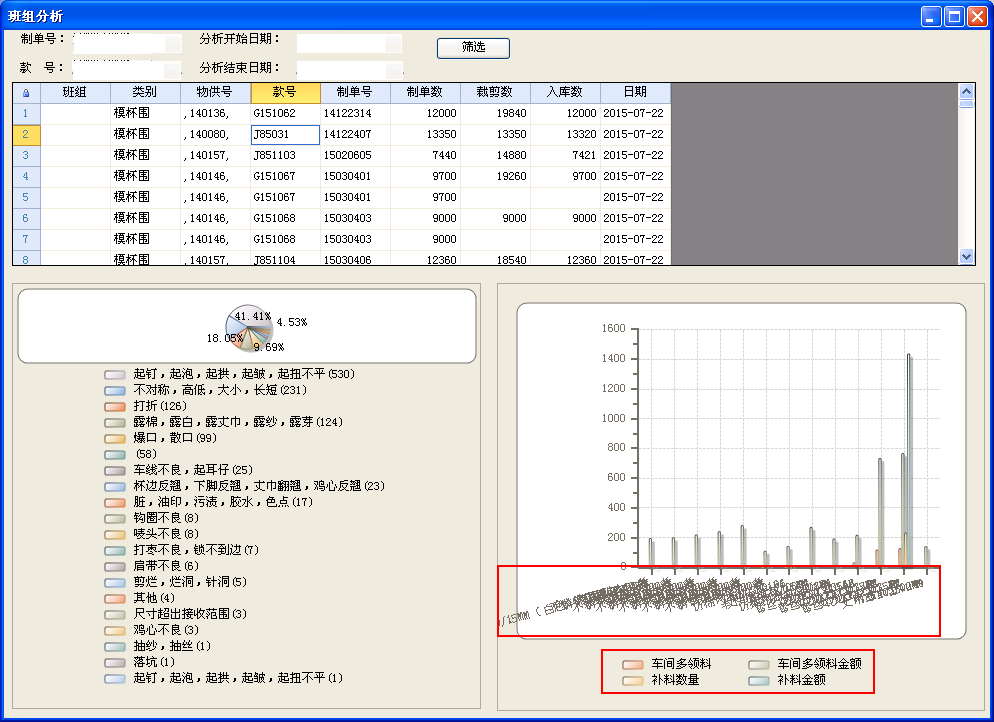Click the 补料金额 legend swatch
Viewport: 994px width, 722px height.
click(759, 681)
